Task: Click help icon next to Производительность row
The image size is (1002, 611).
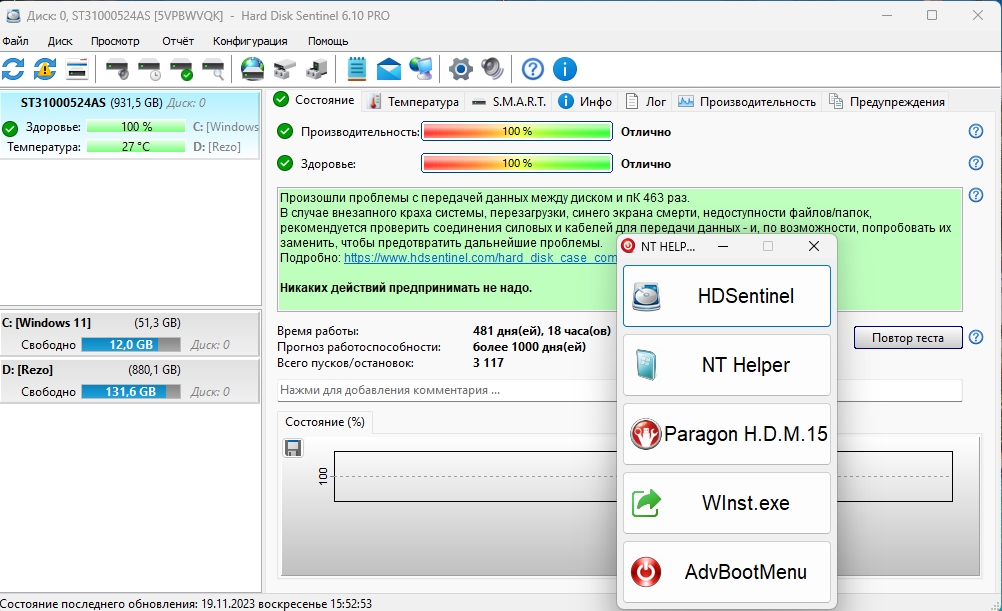Action: pos(976,131)
